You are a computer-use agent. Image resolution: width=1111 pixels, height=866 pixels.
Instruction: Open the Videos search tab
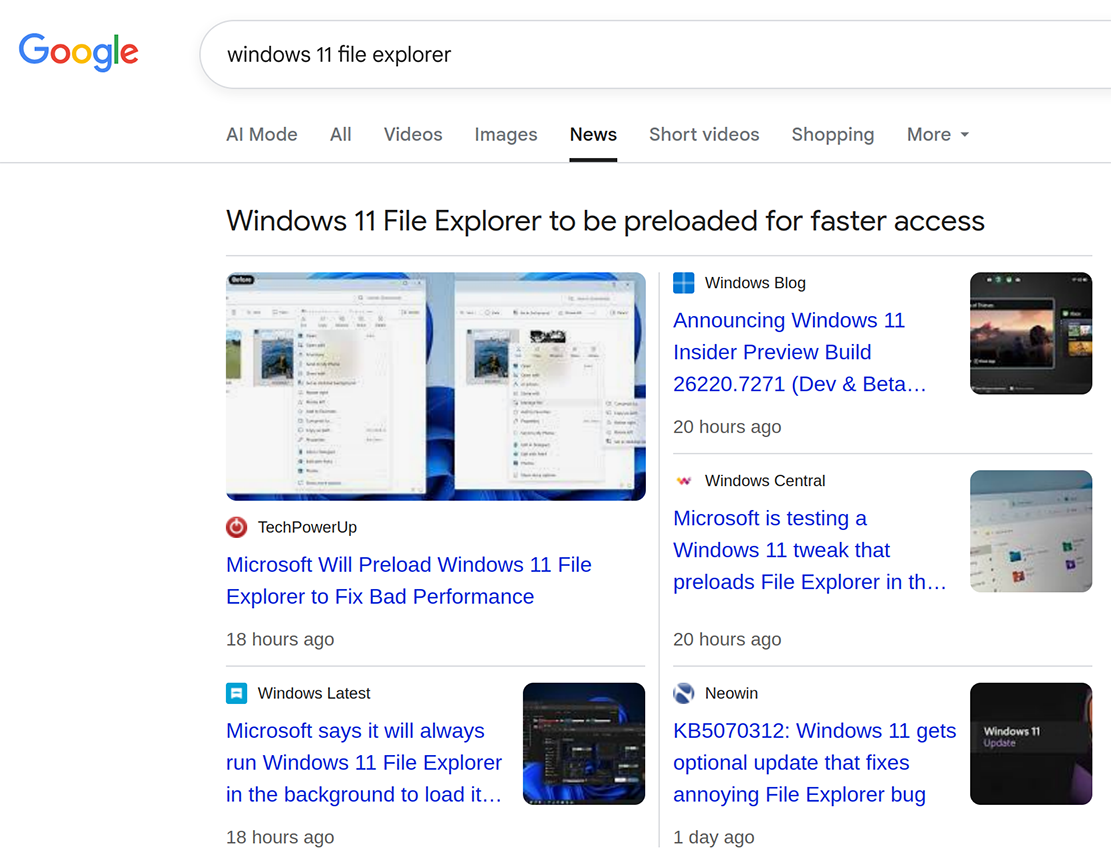pos(413,134)
